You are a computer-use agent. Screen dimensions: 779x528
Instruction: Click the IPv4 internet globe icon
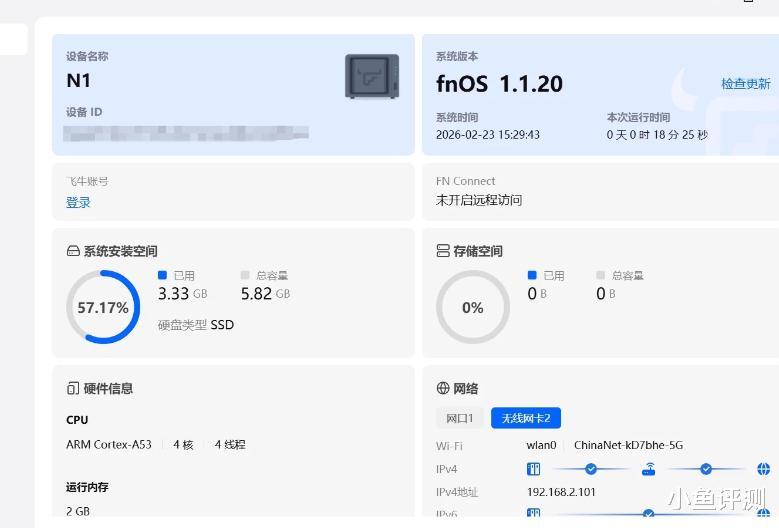(x=764, y=469)
